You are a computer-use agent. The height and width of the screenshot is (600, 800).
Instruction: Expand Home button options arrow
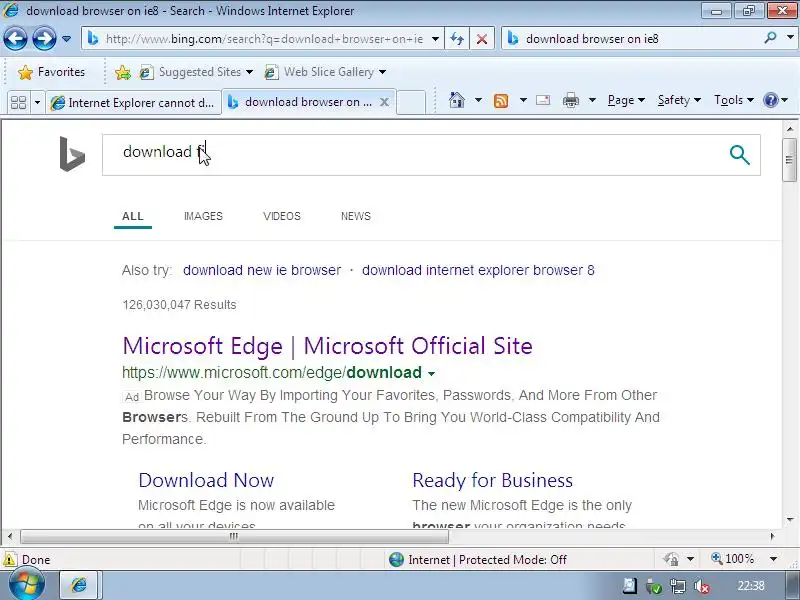point(478,100)
